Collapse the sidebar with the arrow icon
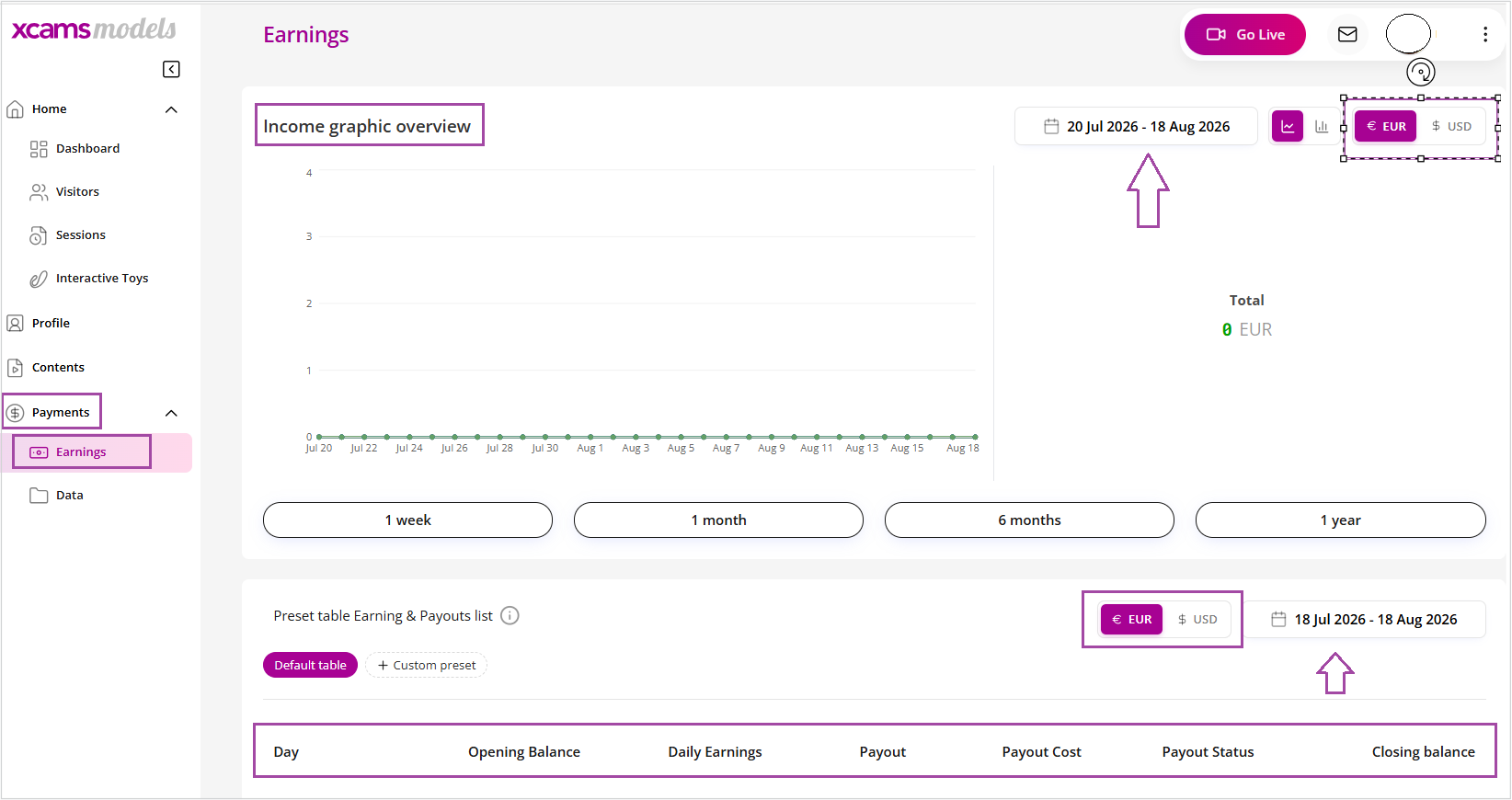The image size is (1512, 800). [x=171, y=69]
